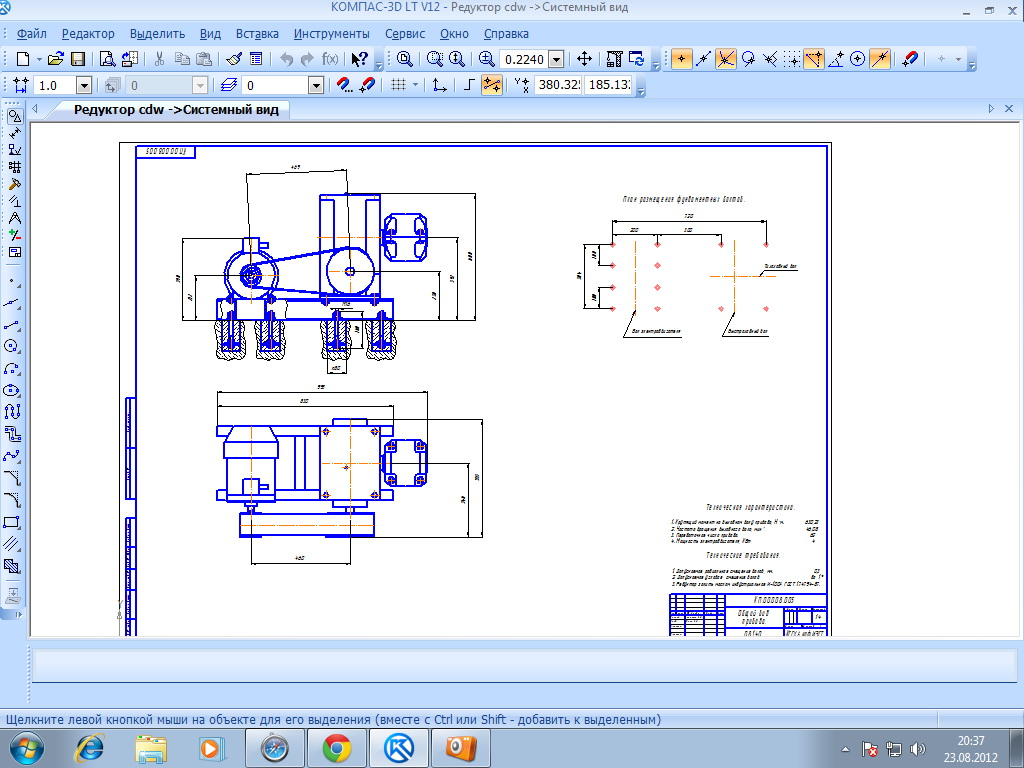
Task: Toggle the nearest point snap button
Action: (x=681, y=59)
